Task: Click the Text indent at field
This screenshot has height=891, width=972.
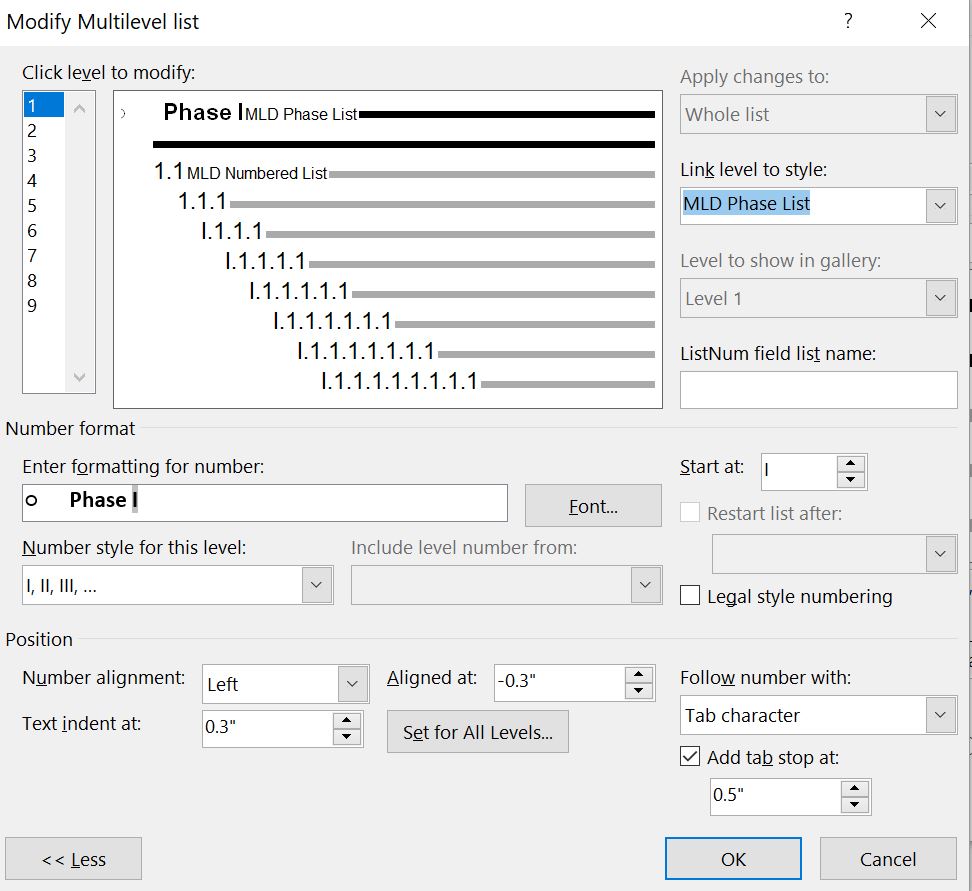Action: (268, 729)
